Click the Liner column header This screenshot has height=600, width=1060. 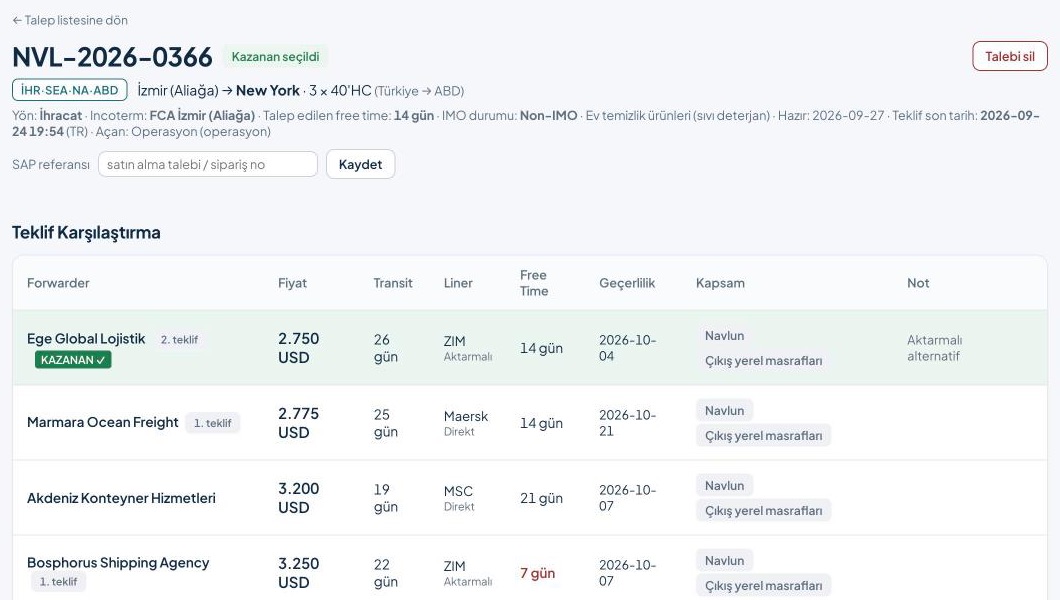(458, 283)
